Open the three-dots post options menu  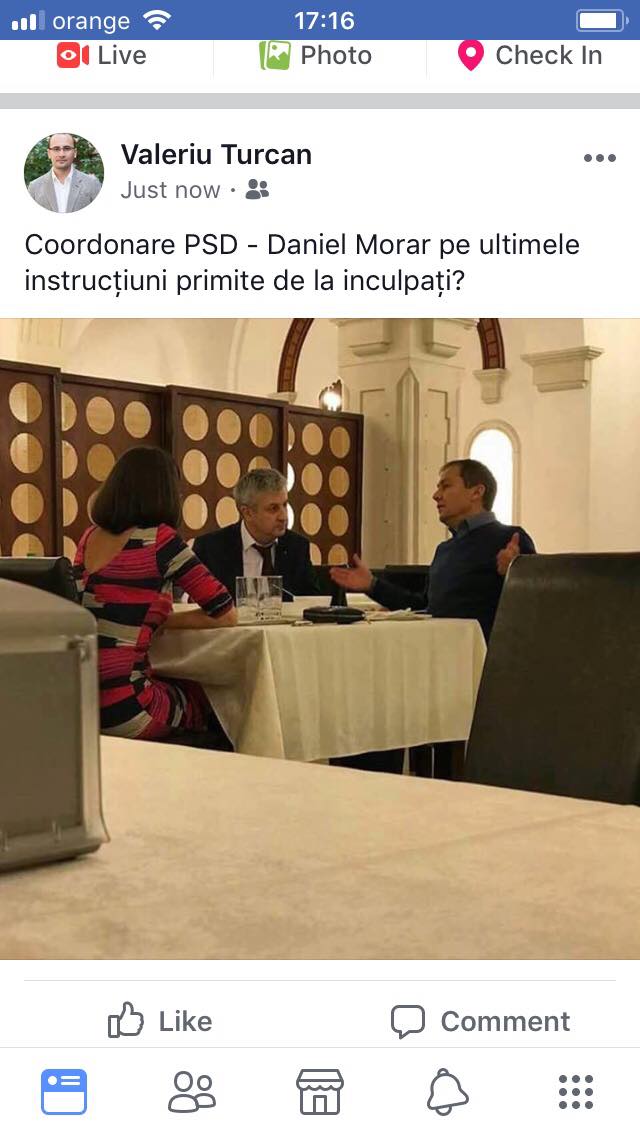(599, 158)
